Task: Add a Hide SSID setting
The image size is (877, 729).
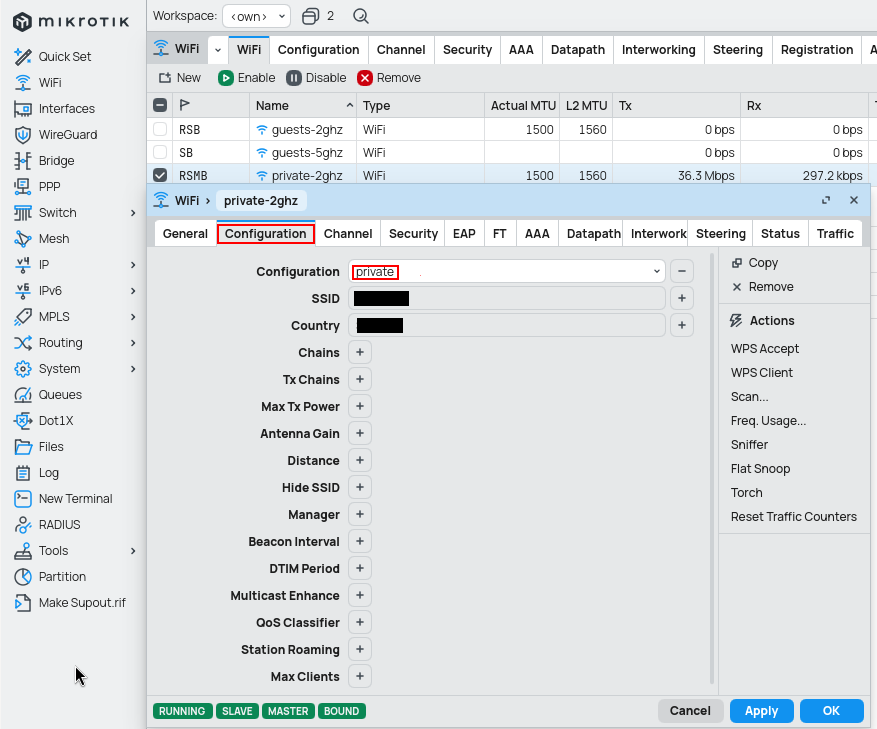Action: (x=360, y=487)
